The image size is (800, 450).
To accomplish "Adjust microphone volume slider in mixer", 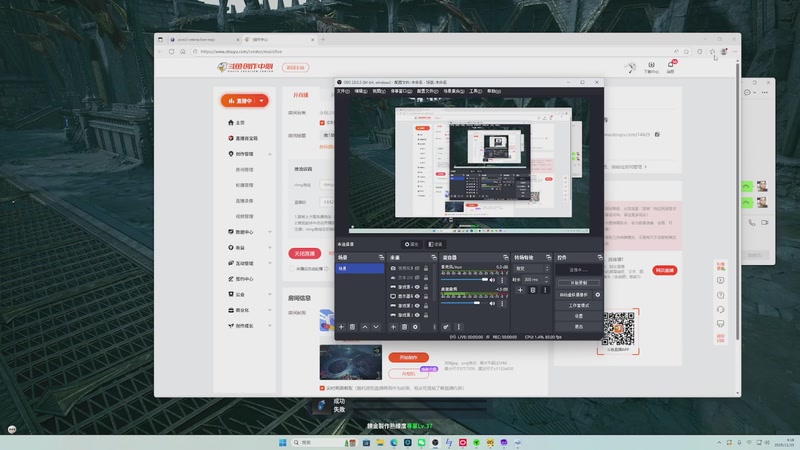I will point(464,280).
